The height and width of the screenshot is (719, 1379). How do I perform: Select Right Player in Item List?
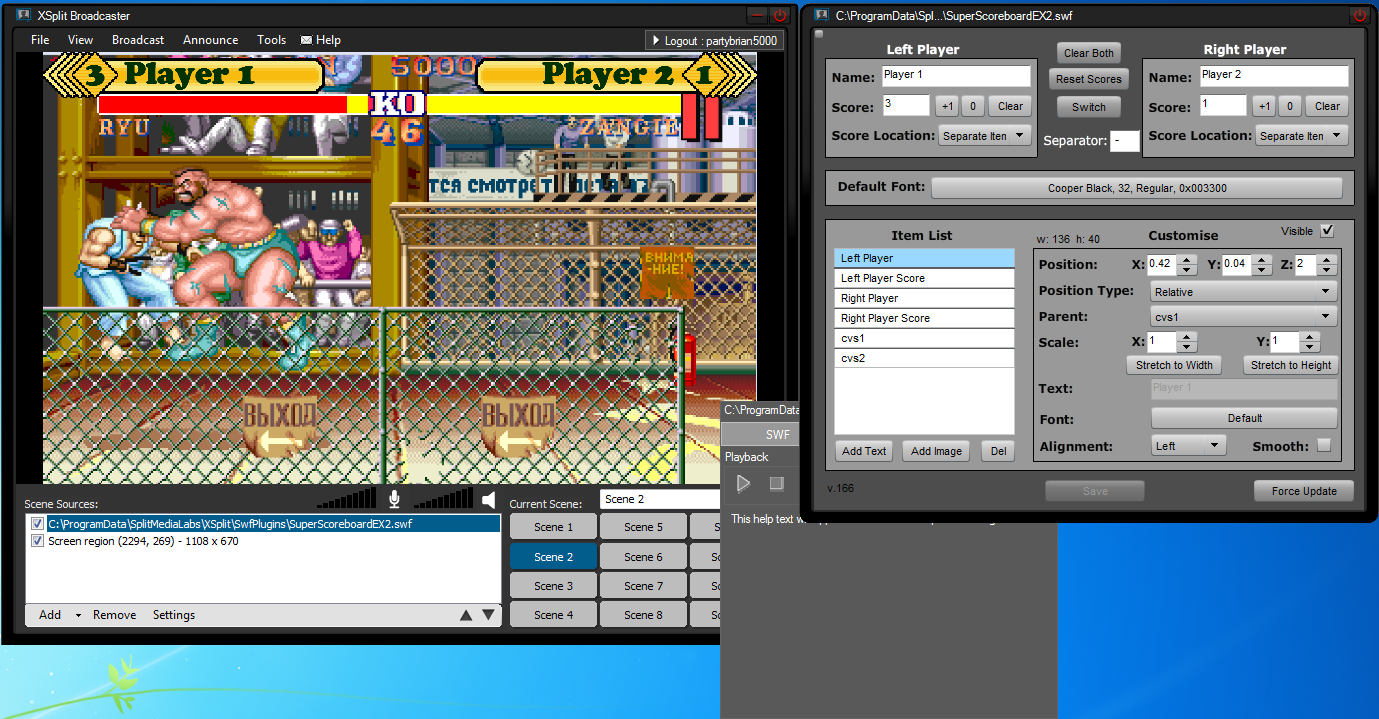(x=924, y=298)
